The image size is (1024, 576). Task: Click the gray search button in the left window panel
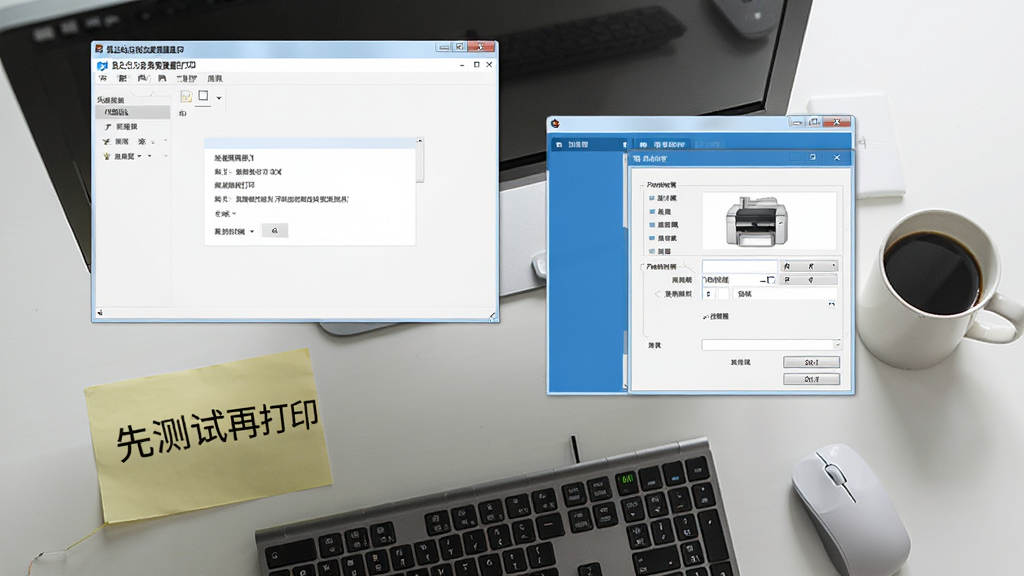(274, 231)
